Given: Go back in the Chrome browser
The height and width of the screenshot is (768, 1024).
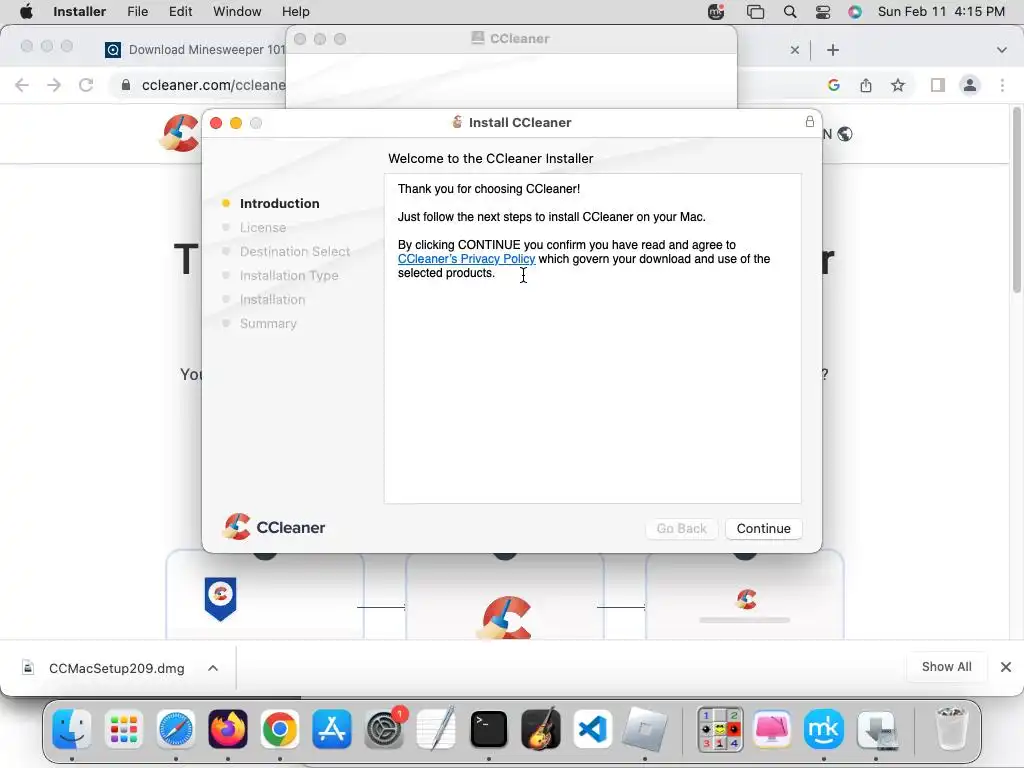Looking at the screenshot, I should pos(22,85).
